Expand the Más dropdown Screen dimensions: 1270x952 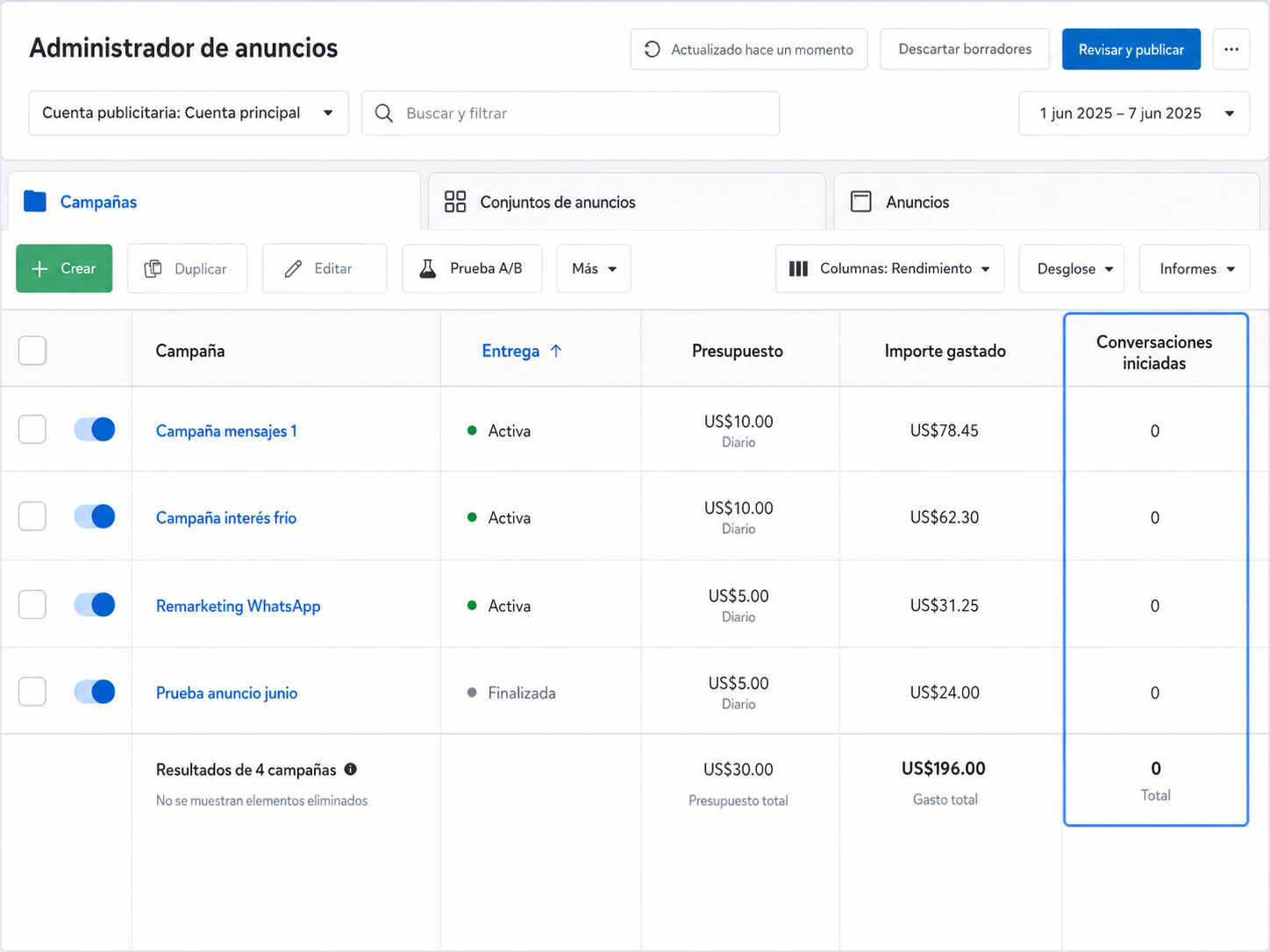coord(594,268)
